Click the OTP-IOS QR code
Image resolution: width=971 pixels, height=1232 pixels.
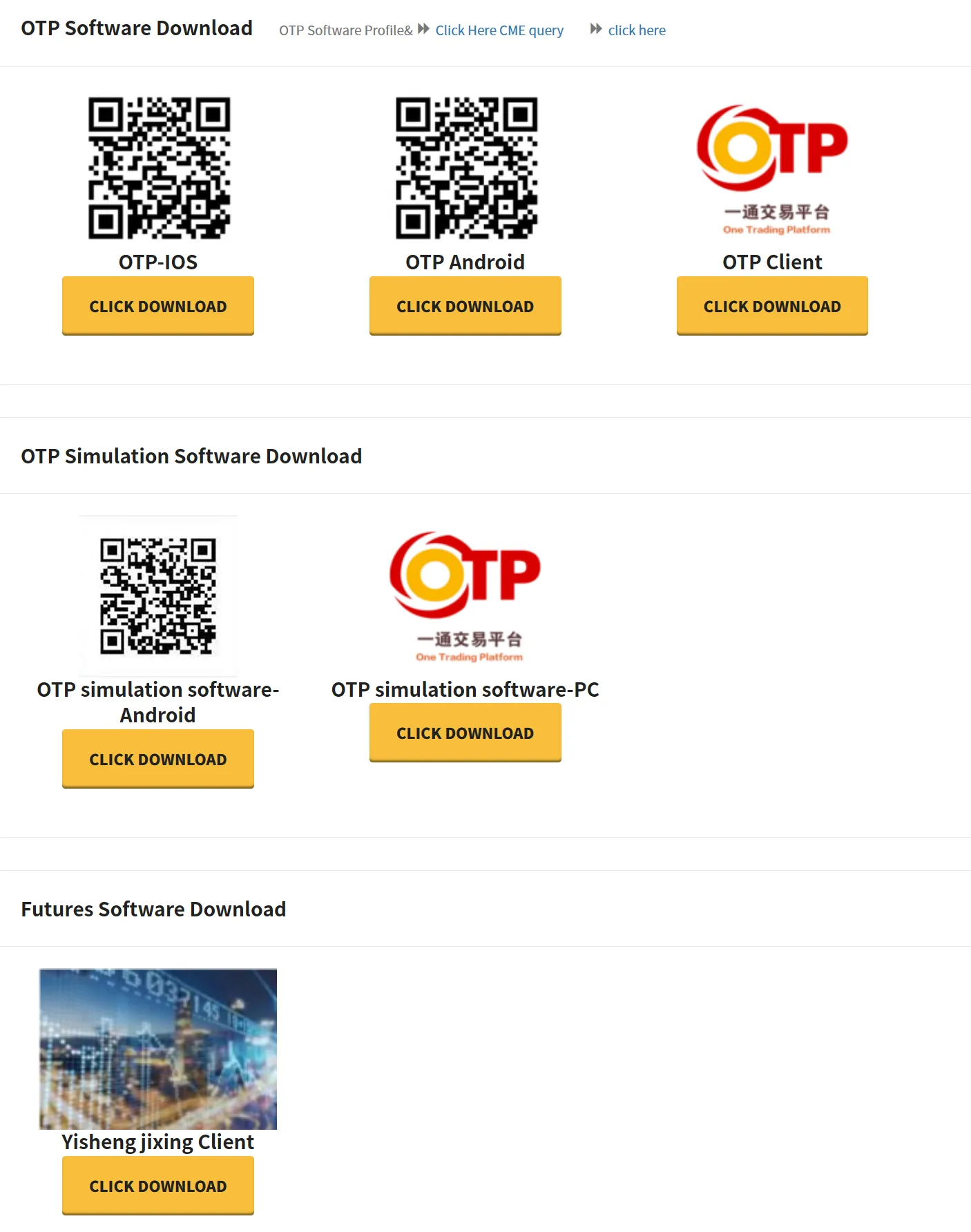click(158, 168)
